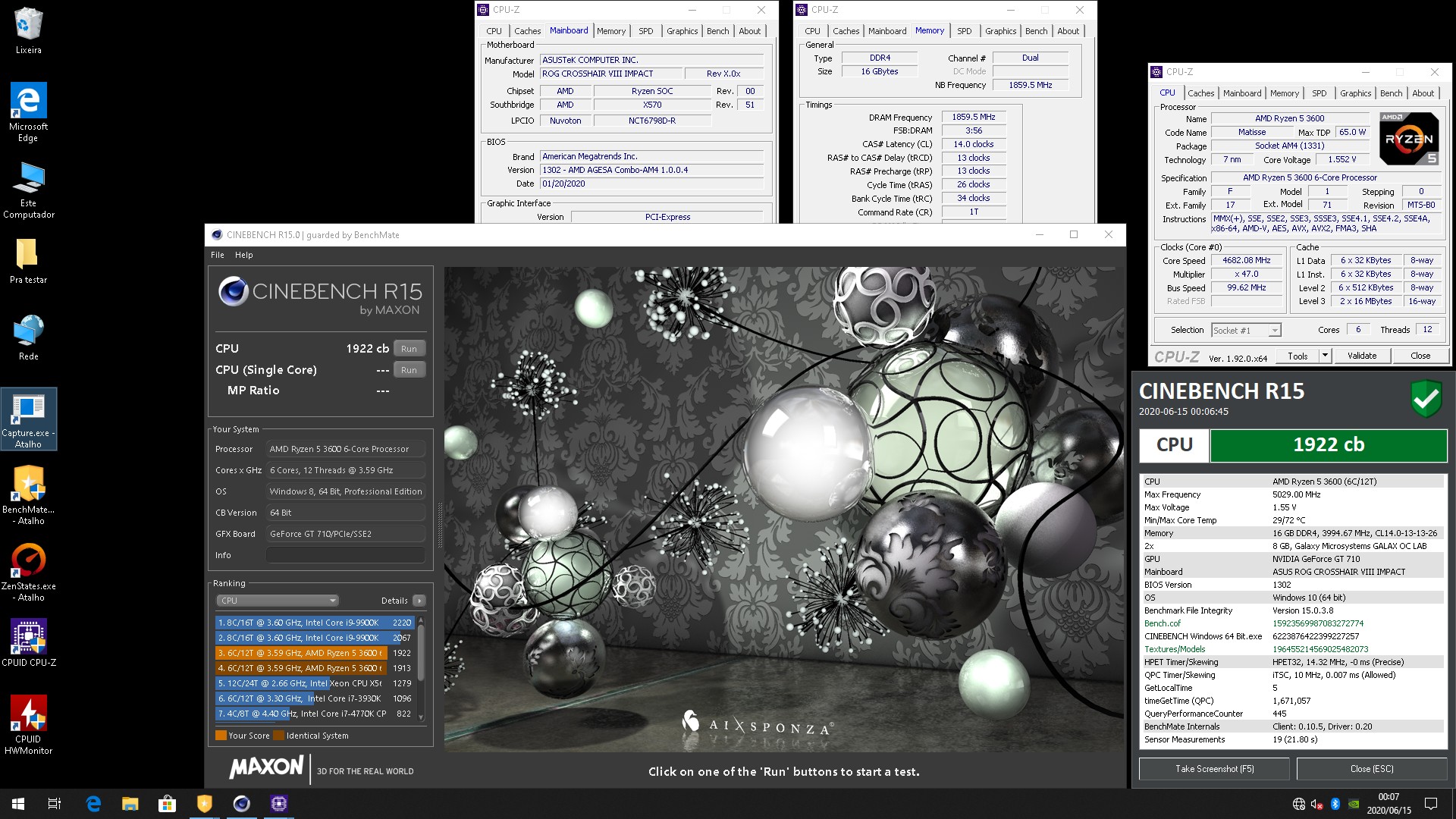Run the CPU benchmark in Cinebench
The width and height of the screenshot is (1456, 819).
coord(409,349)
